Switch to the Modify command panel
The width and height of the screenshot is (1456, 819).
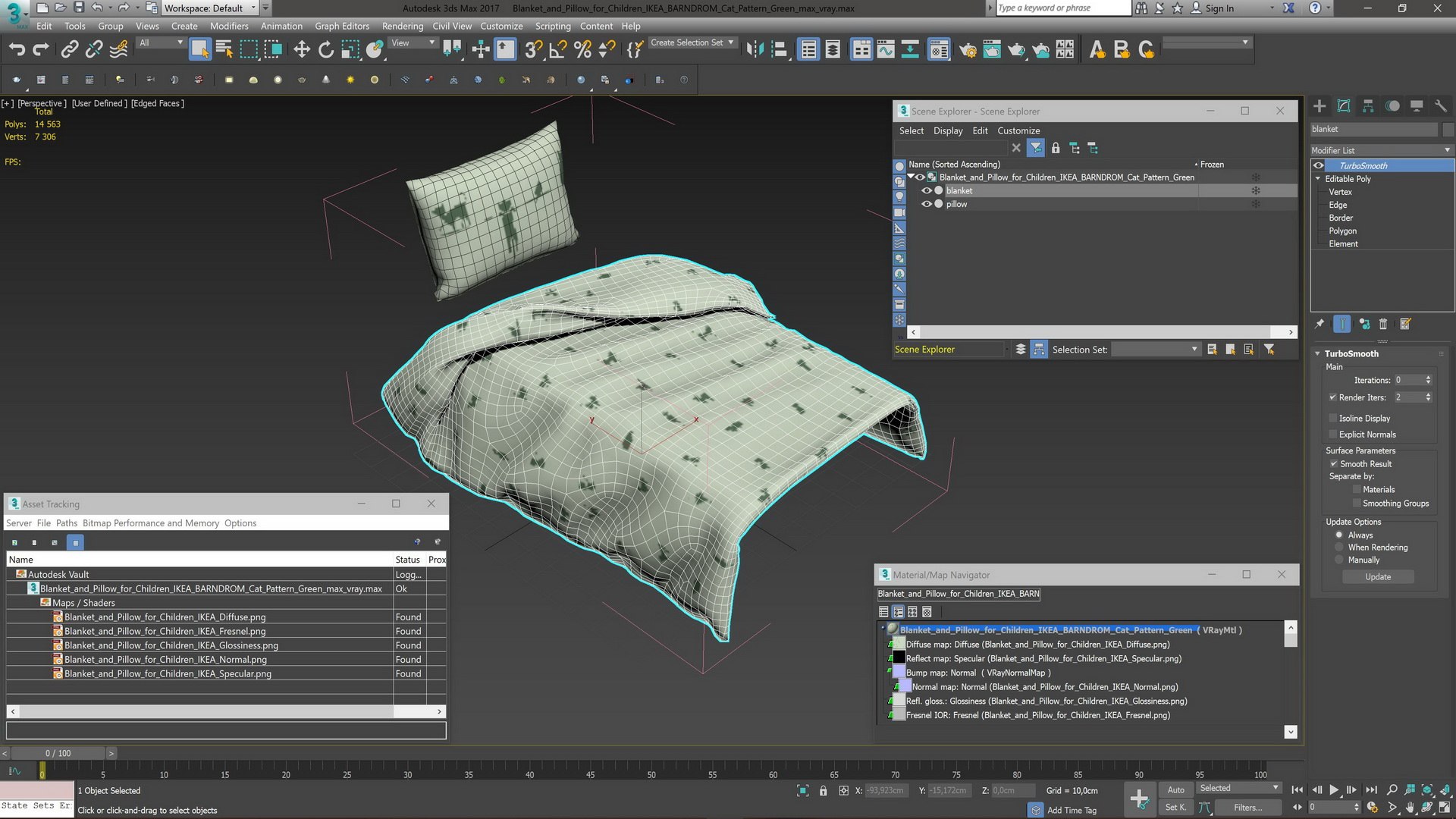click(x=1344, y=106)
